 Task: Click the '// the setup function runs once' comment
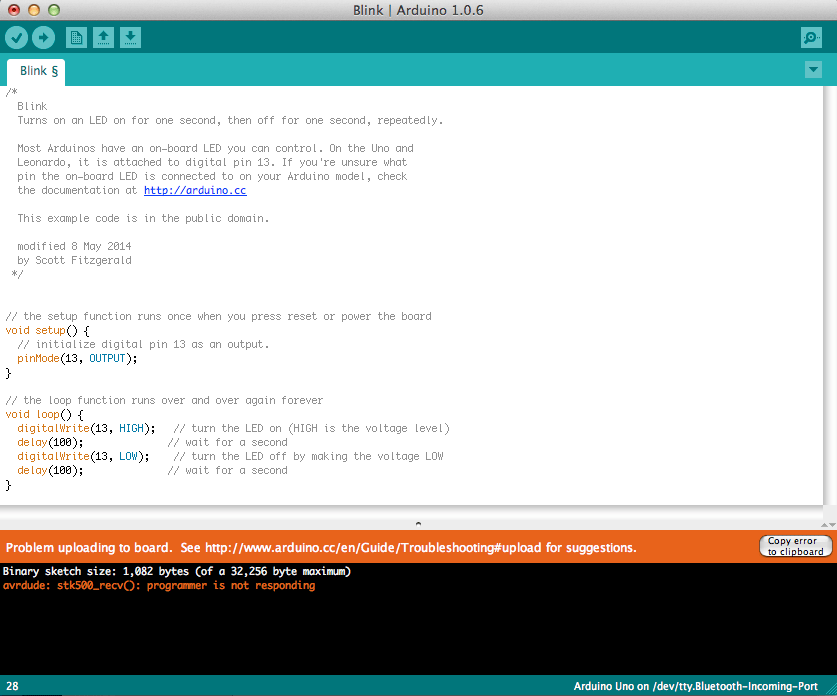coord(218,317)
